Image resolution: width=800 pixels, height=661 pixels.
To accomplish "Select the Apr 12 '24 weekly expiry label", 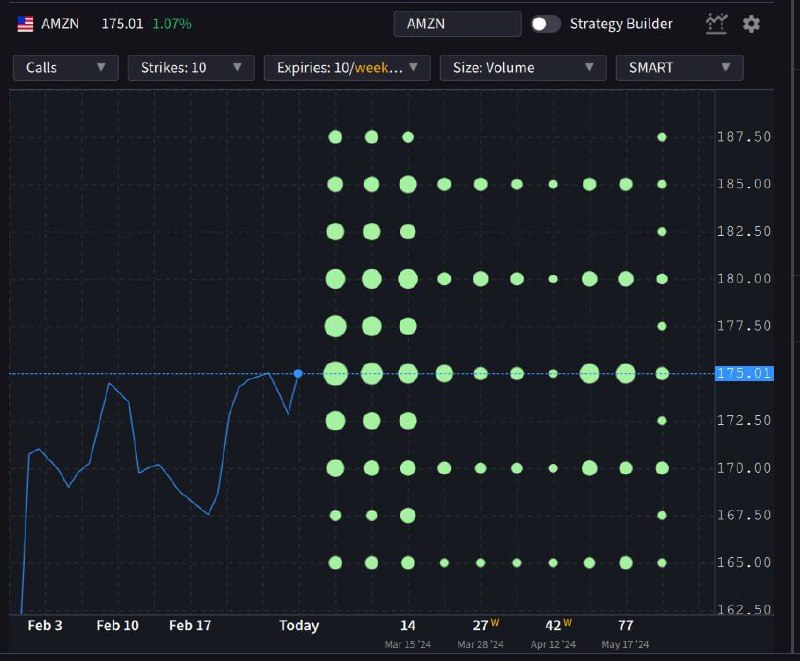I will click(x=553, y=645).
